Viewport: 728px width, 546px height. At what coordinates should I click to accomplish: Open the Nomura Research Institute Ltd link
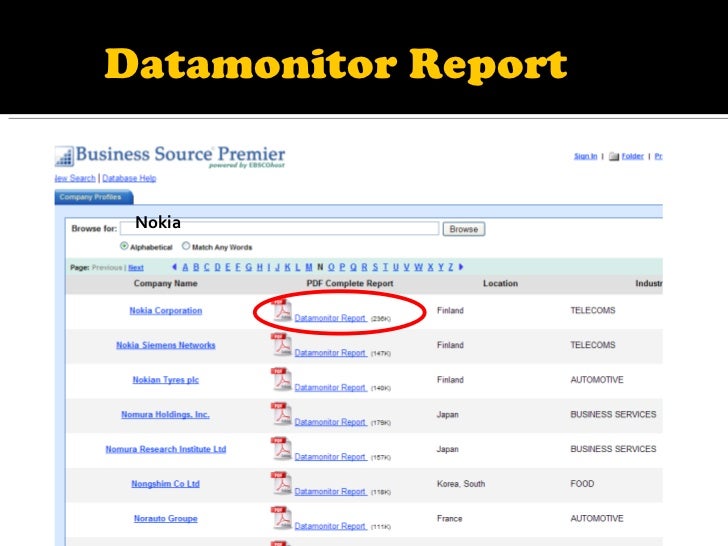pos(166,449)
